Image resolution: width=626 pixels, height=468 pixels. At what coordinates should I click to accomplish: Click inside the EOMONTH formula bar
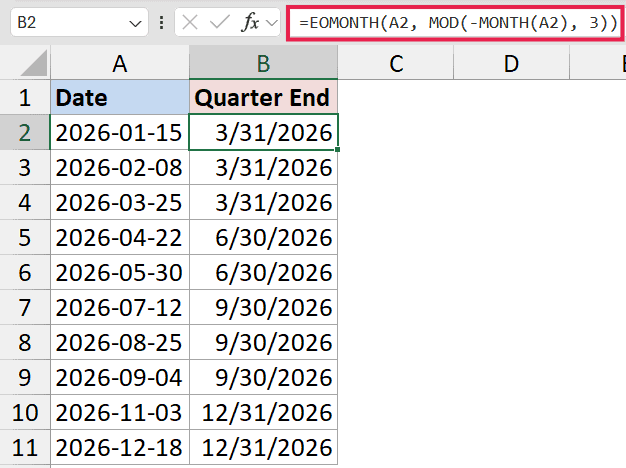point(455,23)
